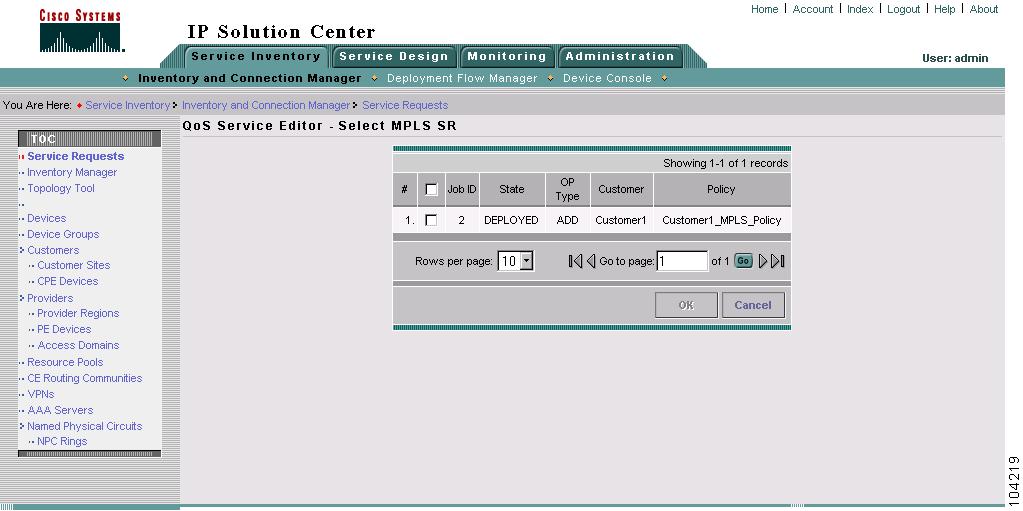The image size is (1023, 511).
Task: Click the Cisco Systems logo
Action: point(81,31)
